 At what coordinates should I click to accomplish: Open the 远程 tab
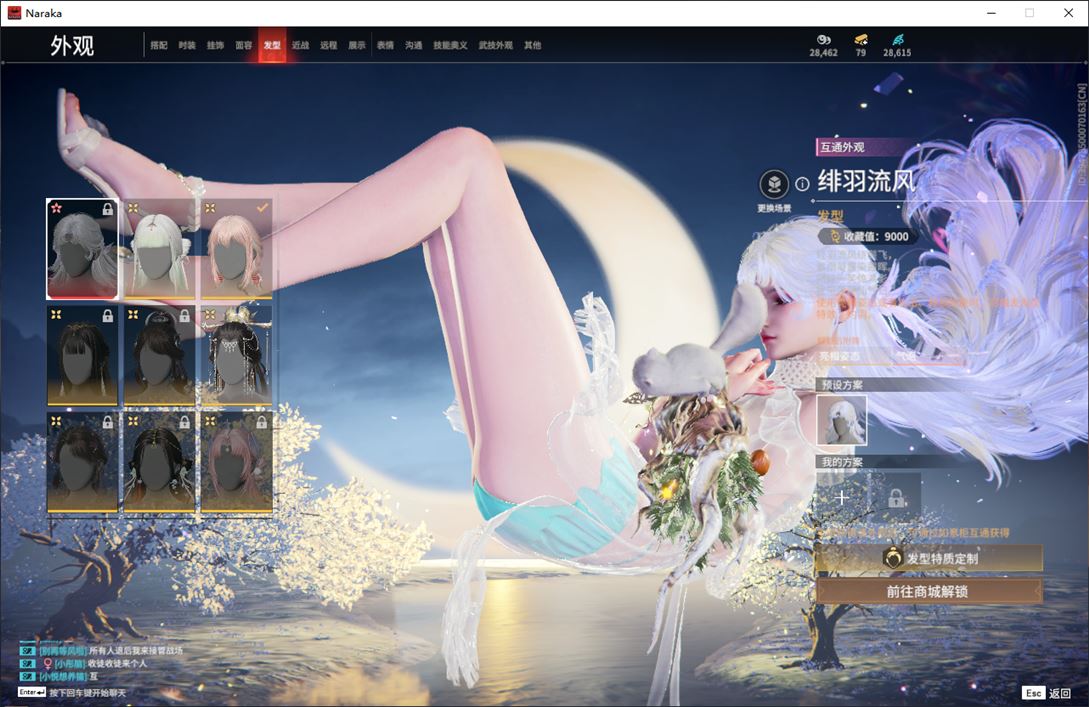(x=329, y=45)
